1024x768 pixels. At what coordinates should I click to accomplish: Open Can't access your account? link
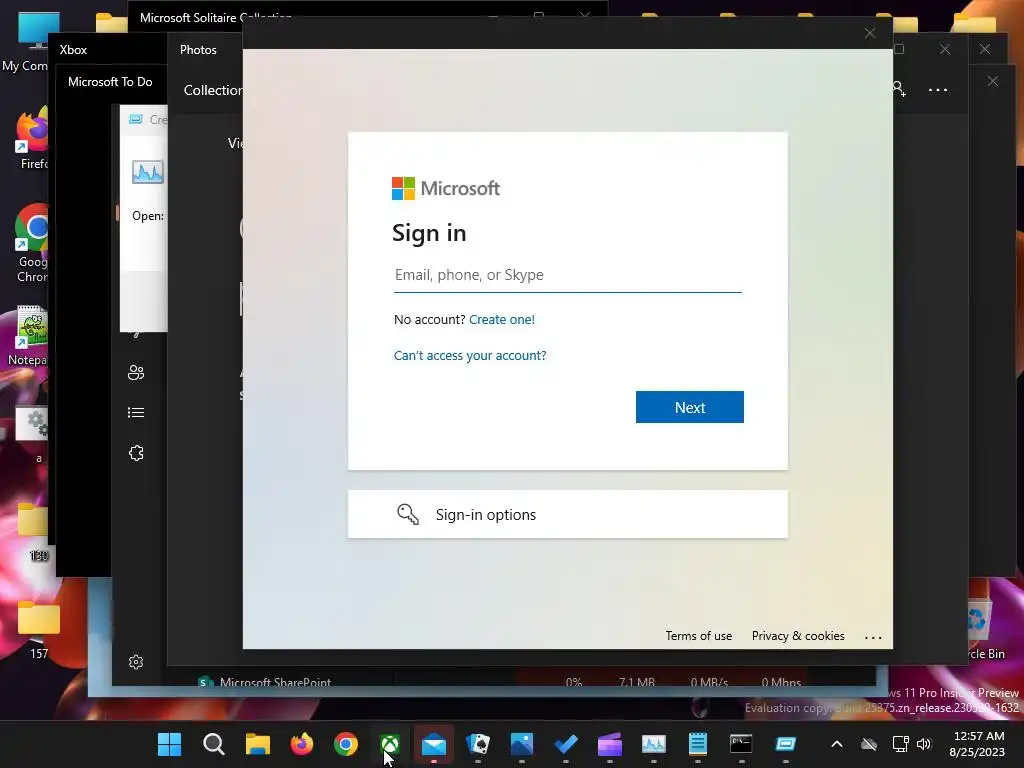pos(470,355)
